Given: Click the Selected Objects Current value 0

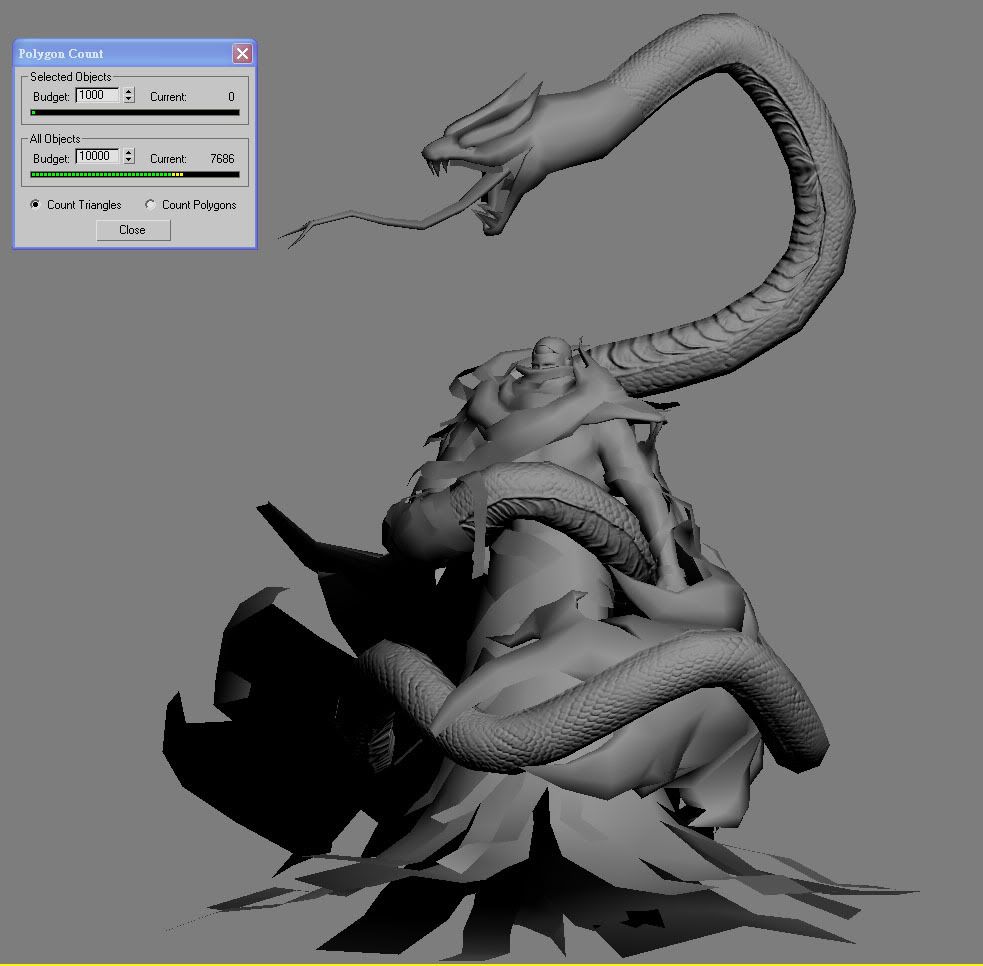Looking at the screenshot, I should point(231,97).
